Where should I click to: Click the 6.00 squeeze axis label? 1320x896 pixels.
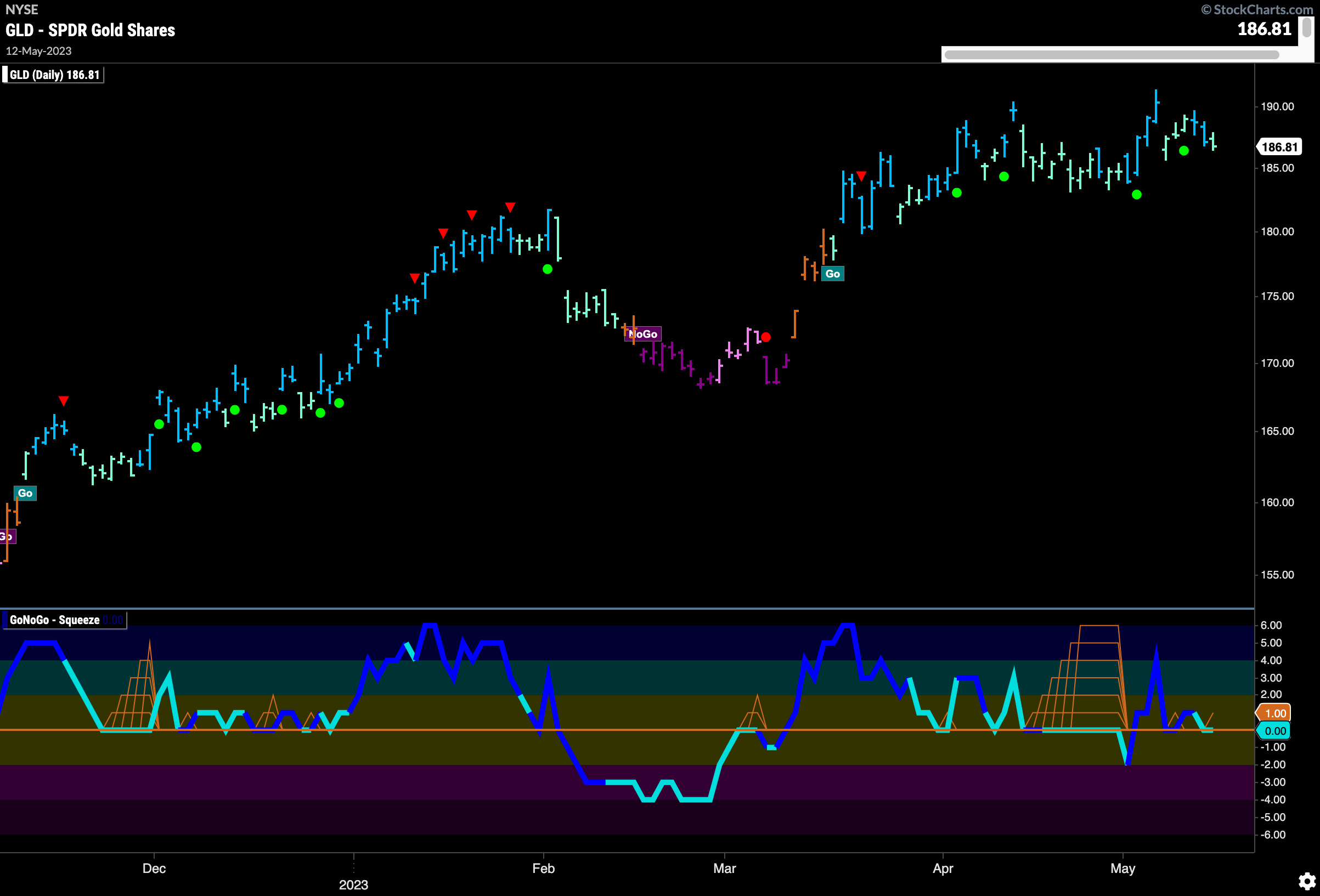[x=1271, y=625]
